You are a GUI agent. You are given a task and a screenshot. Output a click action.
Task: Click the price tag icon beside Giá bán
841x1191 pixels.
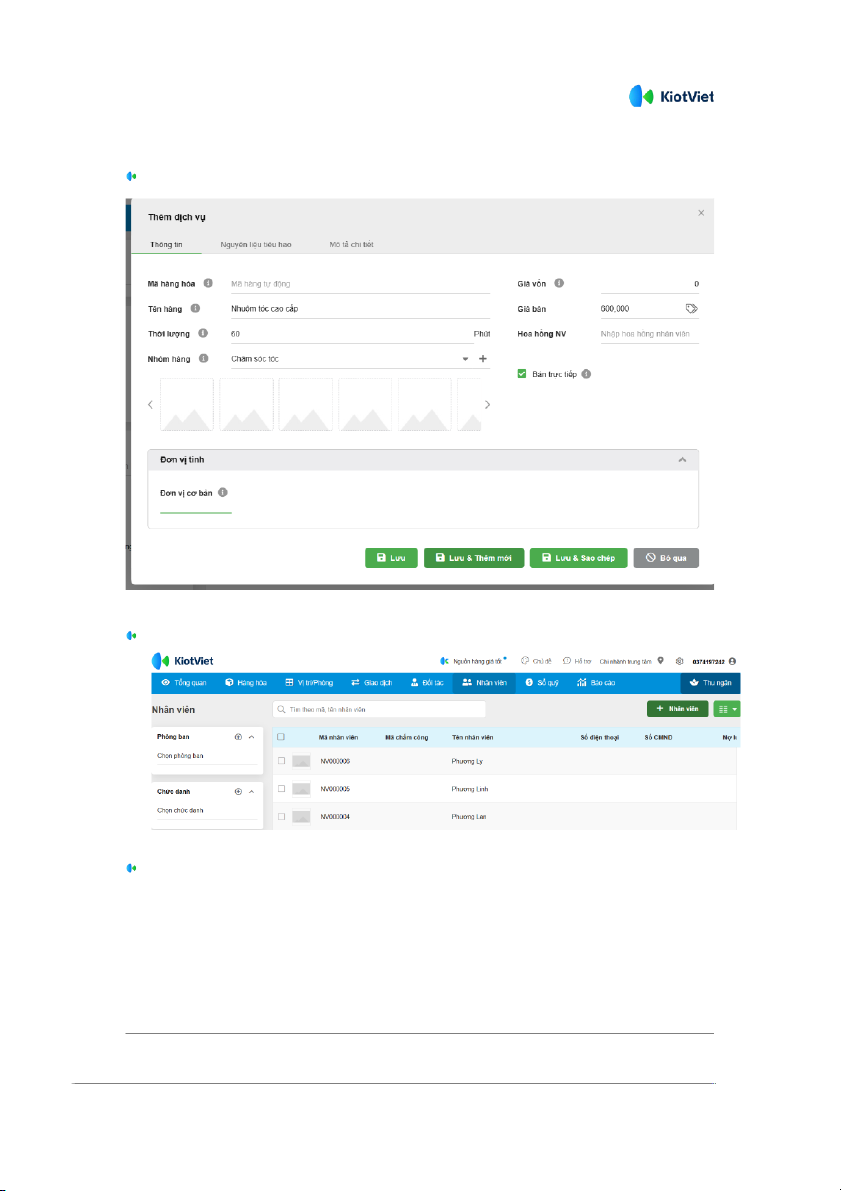(x=691, y=309)
